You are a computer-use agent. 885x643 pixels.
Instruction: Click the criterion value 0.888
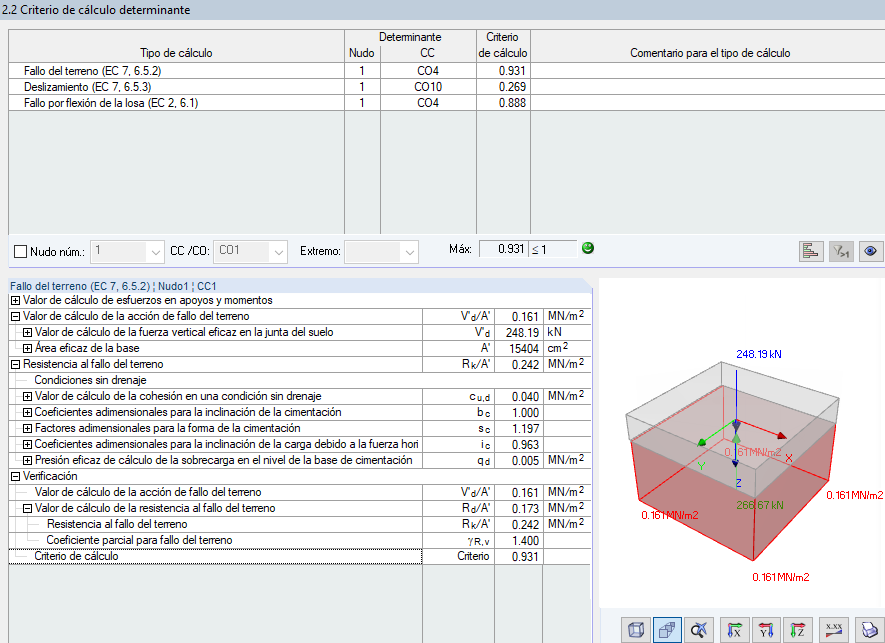click(x=503, y=103)
